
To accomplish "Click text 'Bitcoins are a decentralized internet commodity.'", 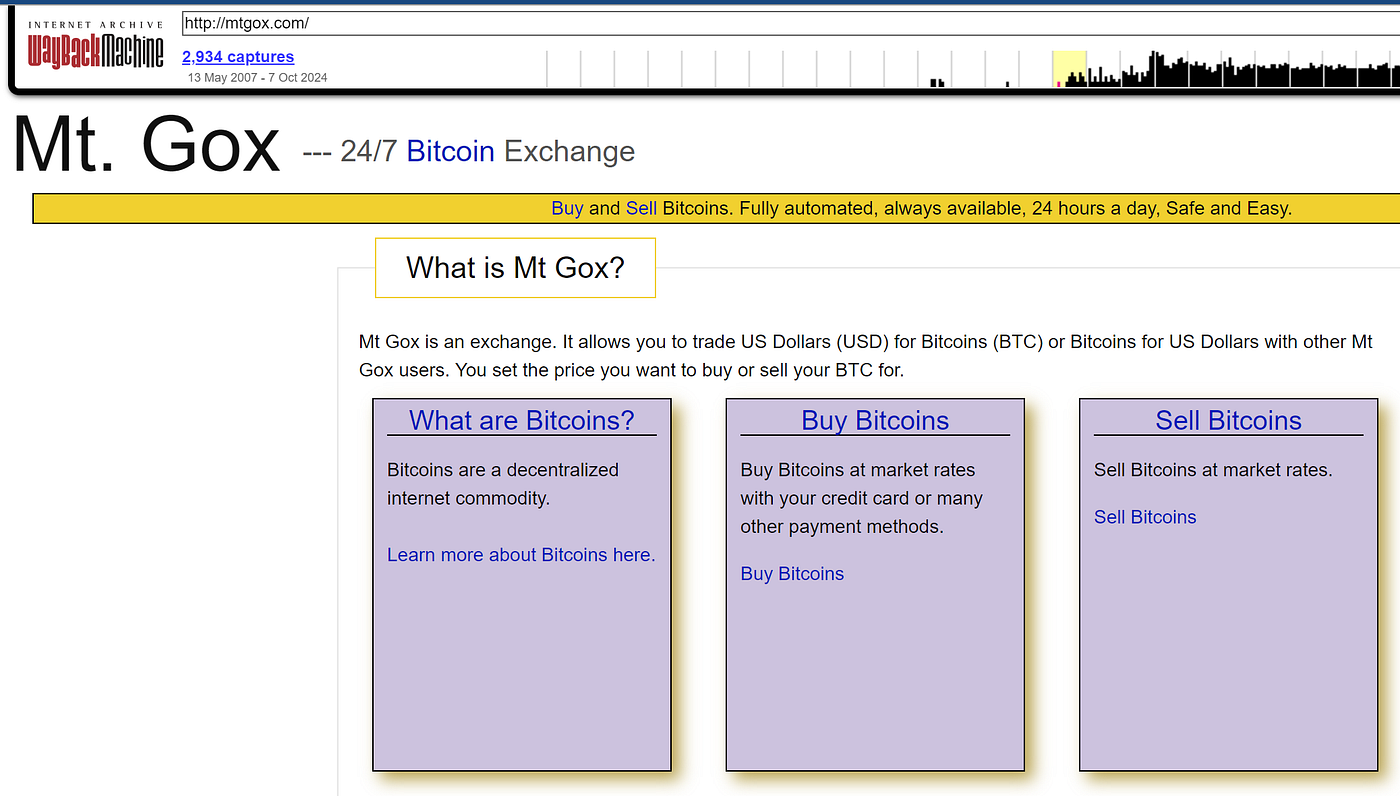I will [503, 484].
